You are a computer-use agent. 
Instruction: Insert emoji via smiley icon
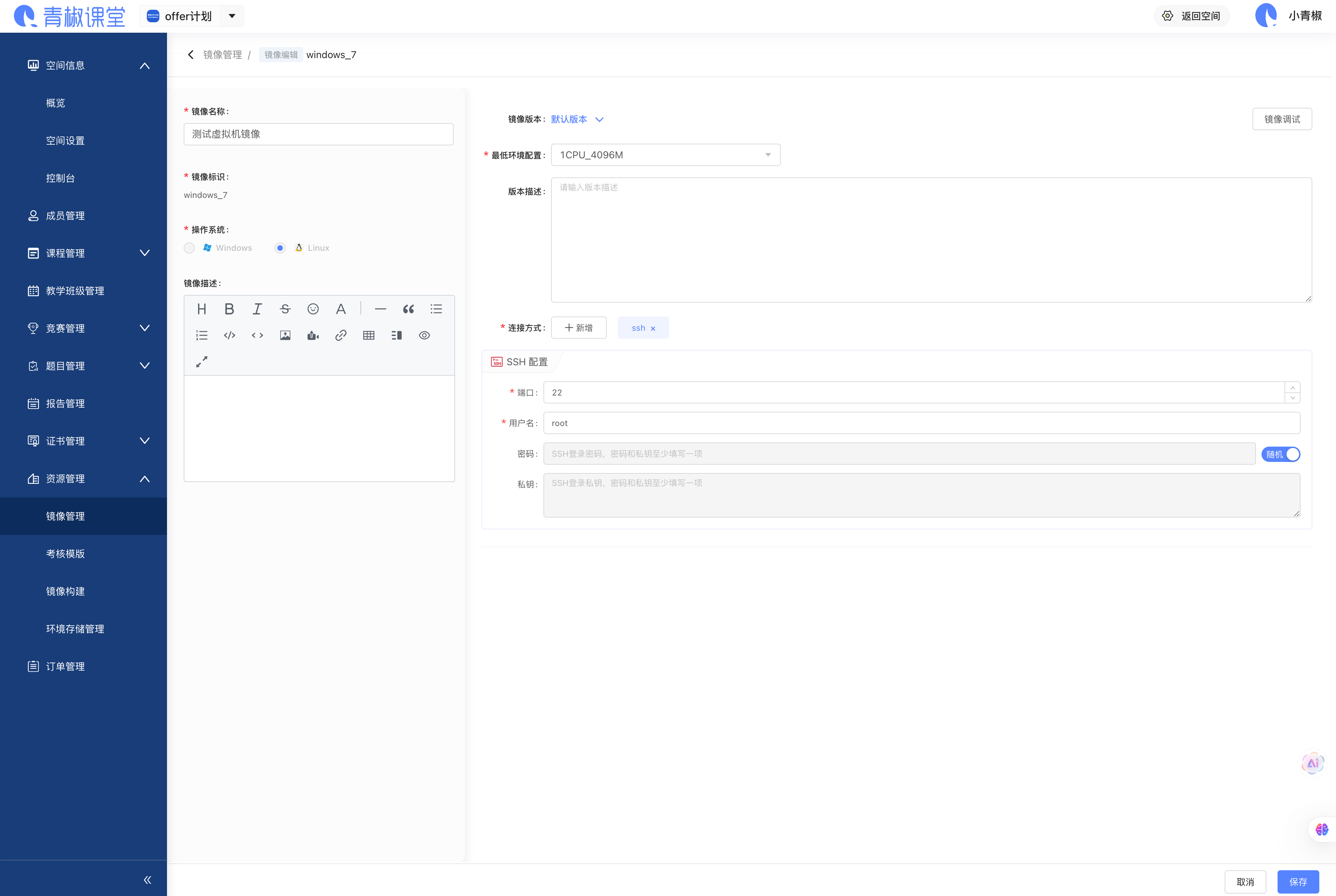point(313,309)
